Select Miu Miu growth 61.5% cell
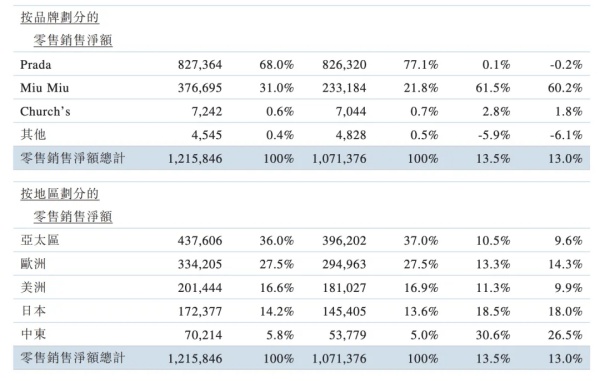This screenshot has height=381, width=600. pyautogui.click(x=493, y=88)
